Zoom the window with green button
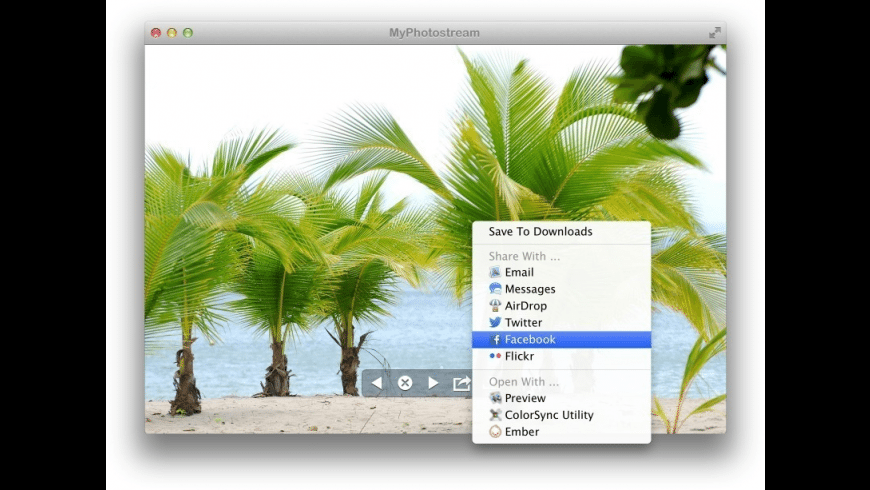Image resolution: width=870 pixels, height=490 pixels. 188,33
